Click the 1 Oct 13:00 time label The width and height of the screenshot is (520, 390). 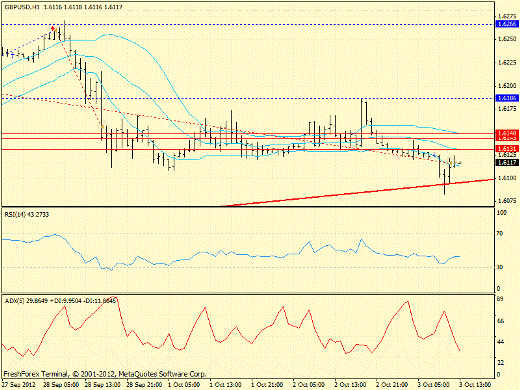(226, 384)
